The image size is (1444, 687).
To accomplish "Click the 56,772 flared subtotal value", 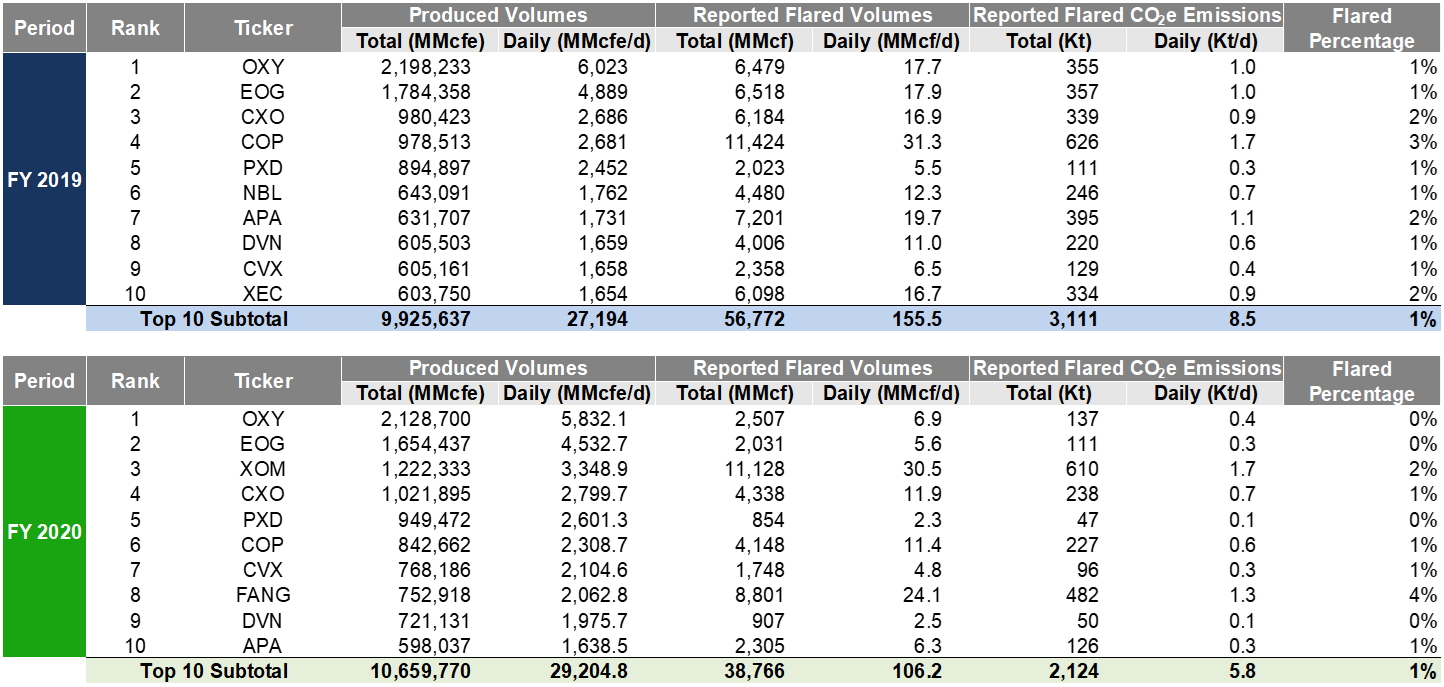I will pyautogui.click(x=751, y=319).
